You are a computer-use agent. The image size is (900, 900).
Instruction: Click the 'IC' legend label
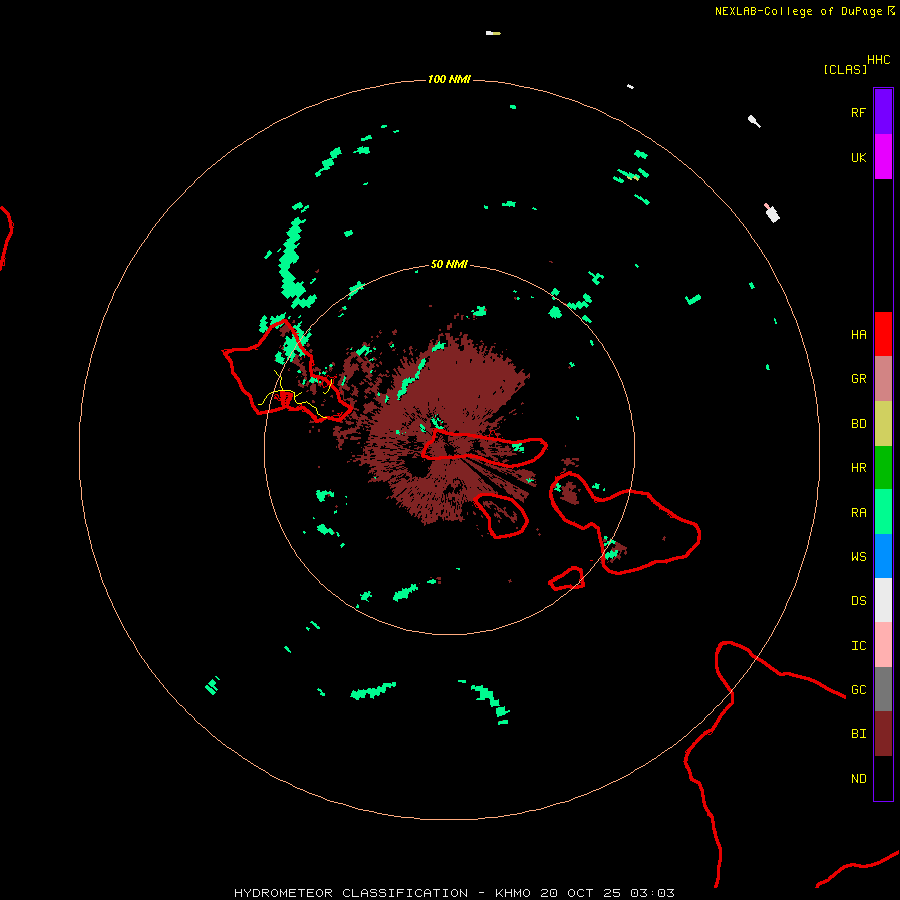(859, 646)
